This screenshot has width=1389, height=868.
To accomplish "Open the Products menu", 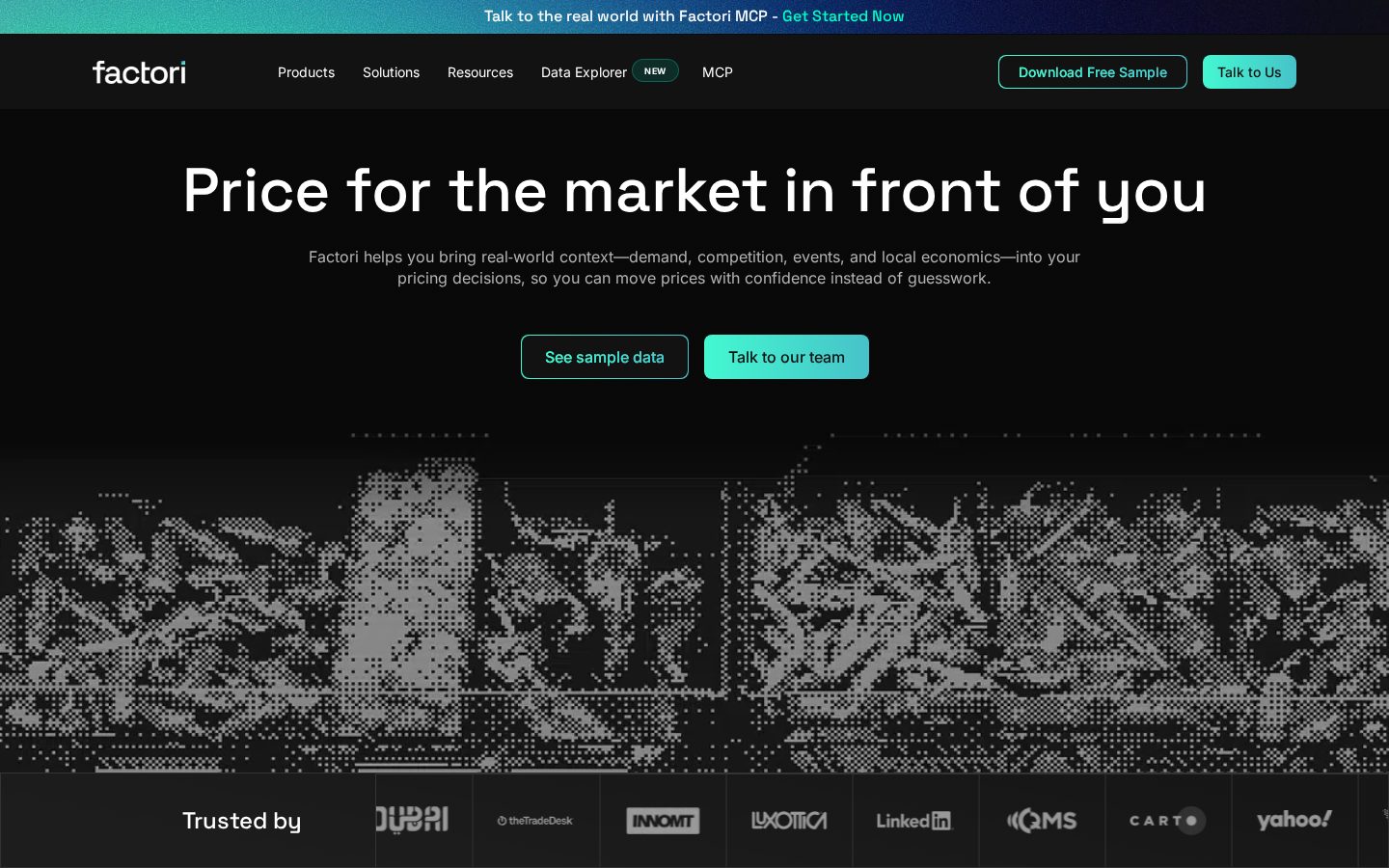I will 306,72.
